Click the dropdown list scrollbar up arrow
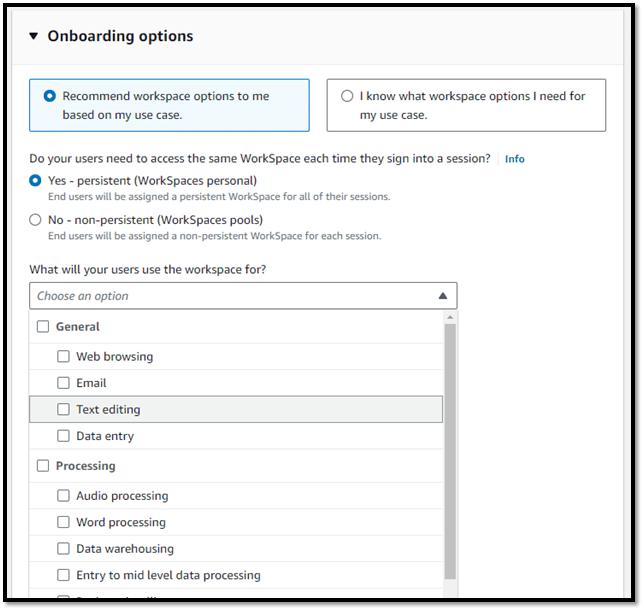644x611 pixels. coord(450,317)
